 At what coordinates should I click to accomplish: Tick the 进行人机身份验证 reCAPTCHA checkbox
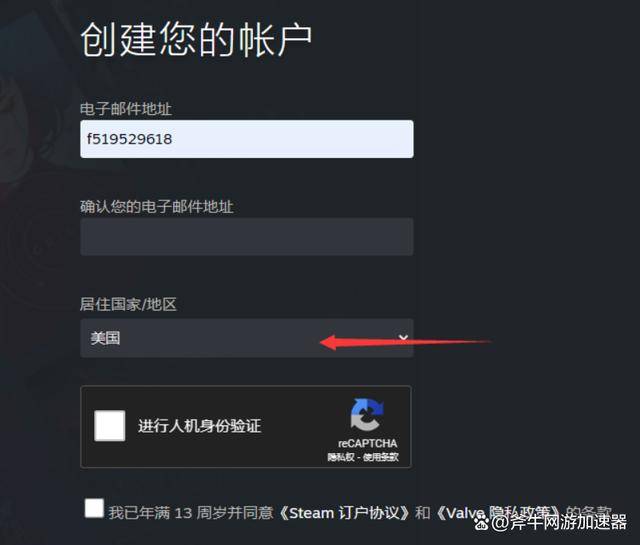(x=109, y=426)
